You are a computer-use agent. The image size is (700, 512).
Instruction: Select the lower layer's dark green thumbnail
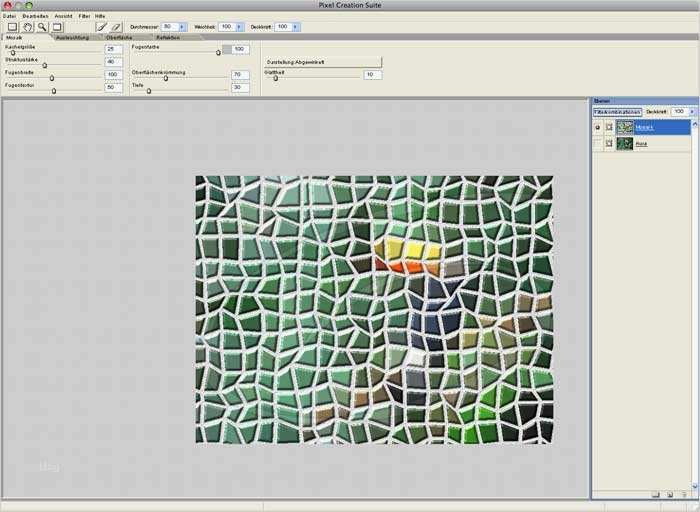click(x=625, y=144)
